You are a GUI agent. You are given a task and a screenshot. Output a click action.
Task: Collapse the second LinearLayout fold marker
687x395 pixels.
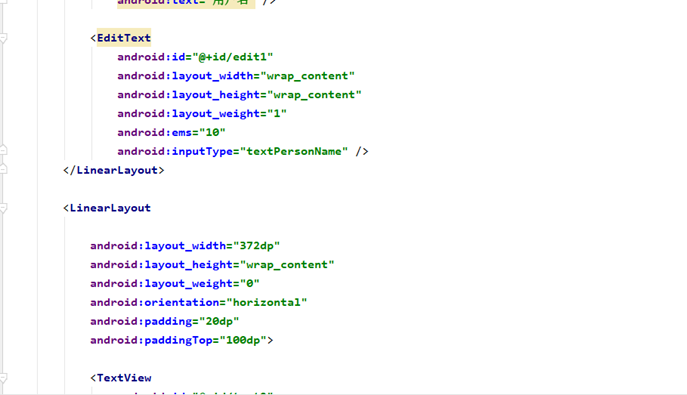(x=3, y=208)
